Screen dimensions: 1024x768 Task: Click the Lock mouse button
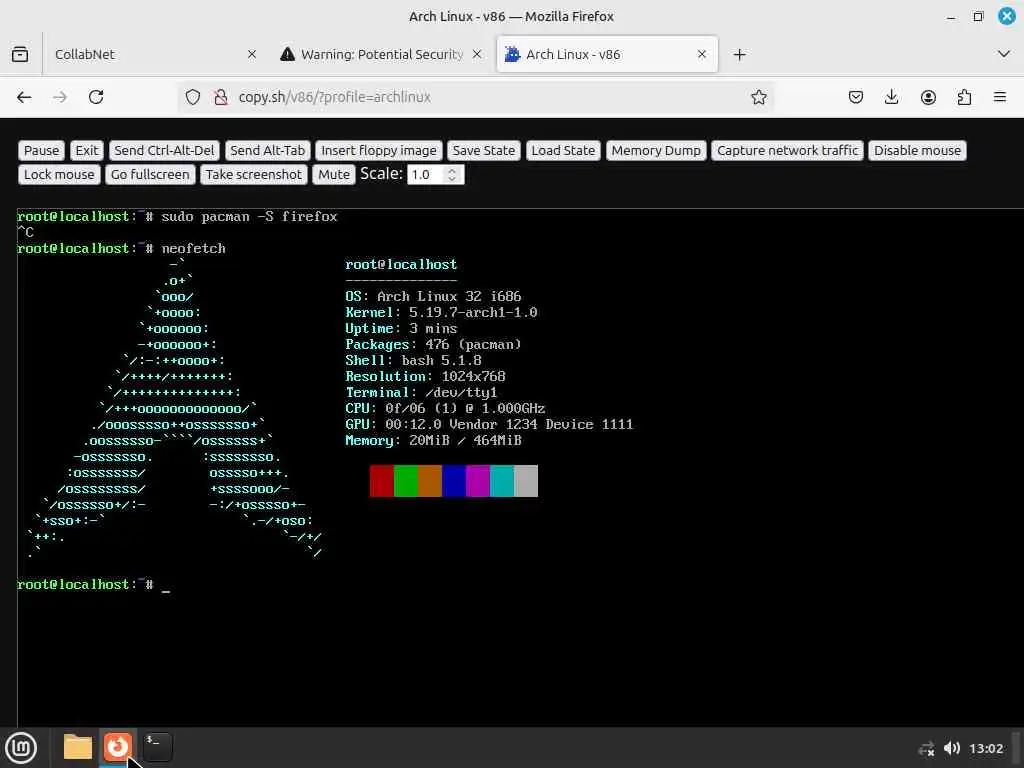(x=59, y=175)
